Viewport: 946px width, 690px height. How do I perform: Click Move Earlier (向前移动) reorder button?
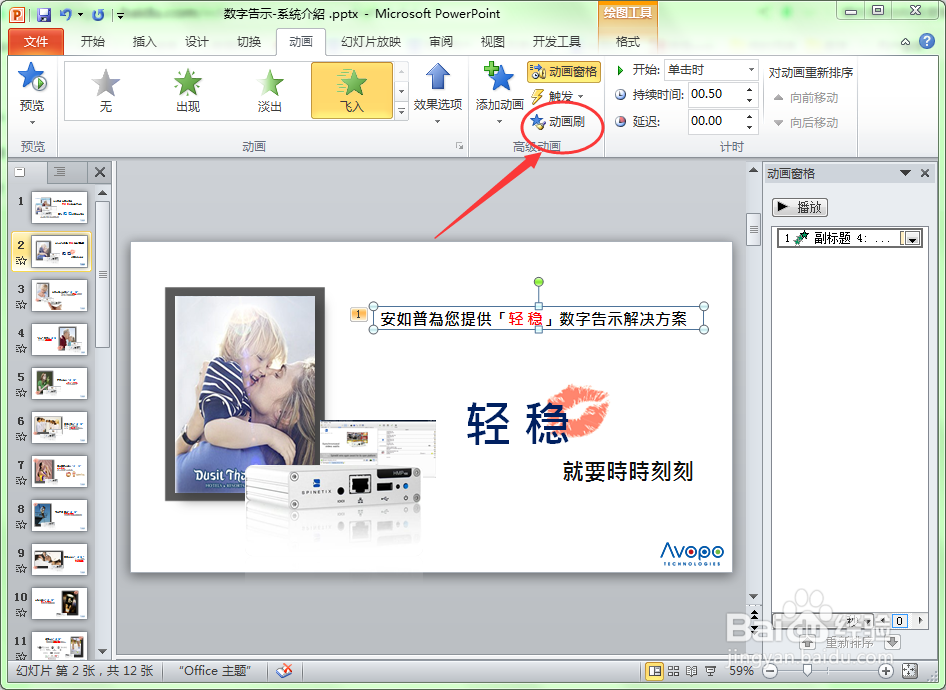coord(807,98)
